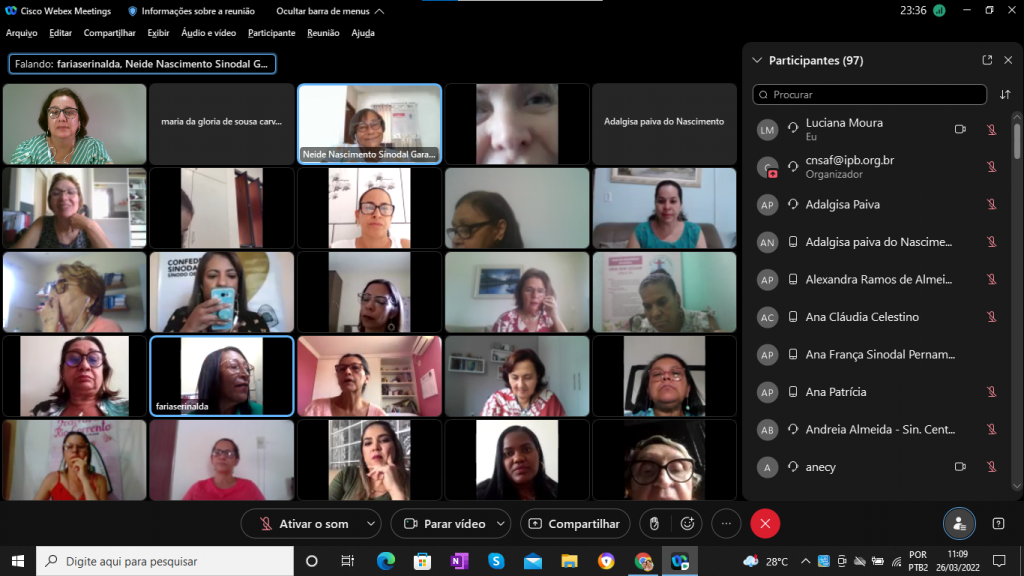Raise hand using the hand icon
The width and height of the screenshot is (1024, 576).
pyautogui.click(x=654, y=523)
